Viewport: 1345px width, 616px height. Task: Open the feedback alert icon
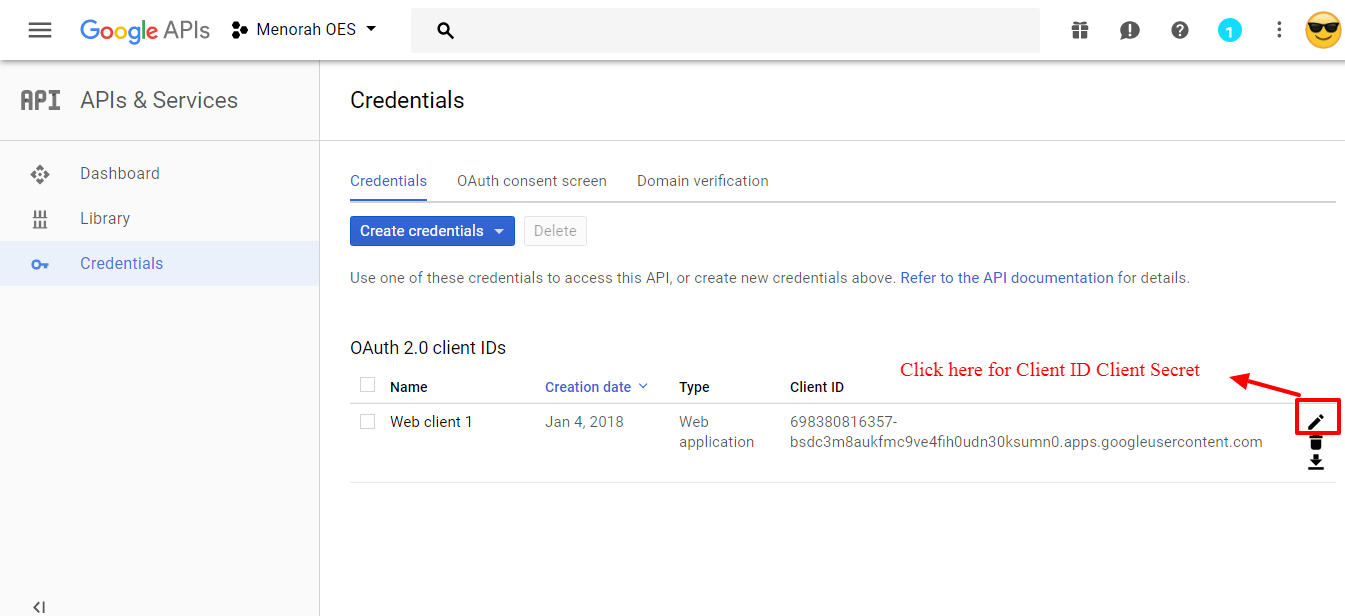point(1130,30)
